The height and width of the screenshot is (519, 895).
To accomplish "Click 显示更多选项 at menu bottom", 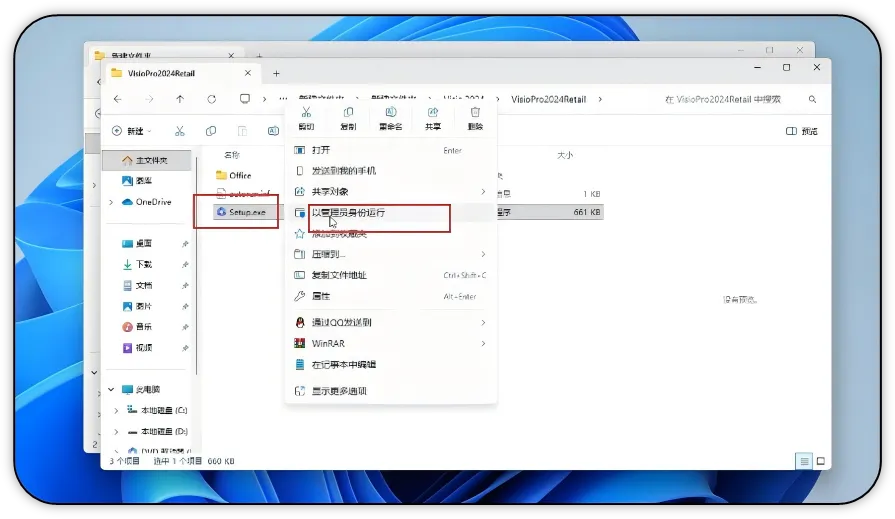I will pos(391,391).
